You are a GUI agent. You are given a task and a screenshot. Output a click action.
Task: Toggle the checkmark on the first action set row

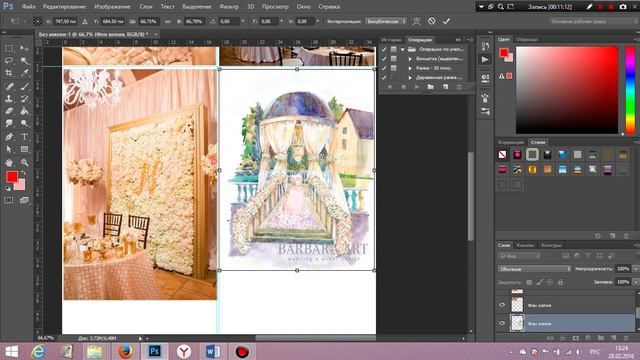(x=384, y=49)
